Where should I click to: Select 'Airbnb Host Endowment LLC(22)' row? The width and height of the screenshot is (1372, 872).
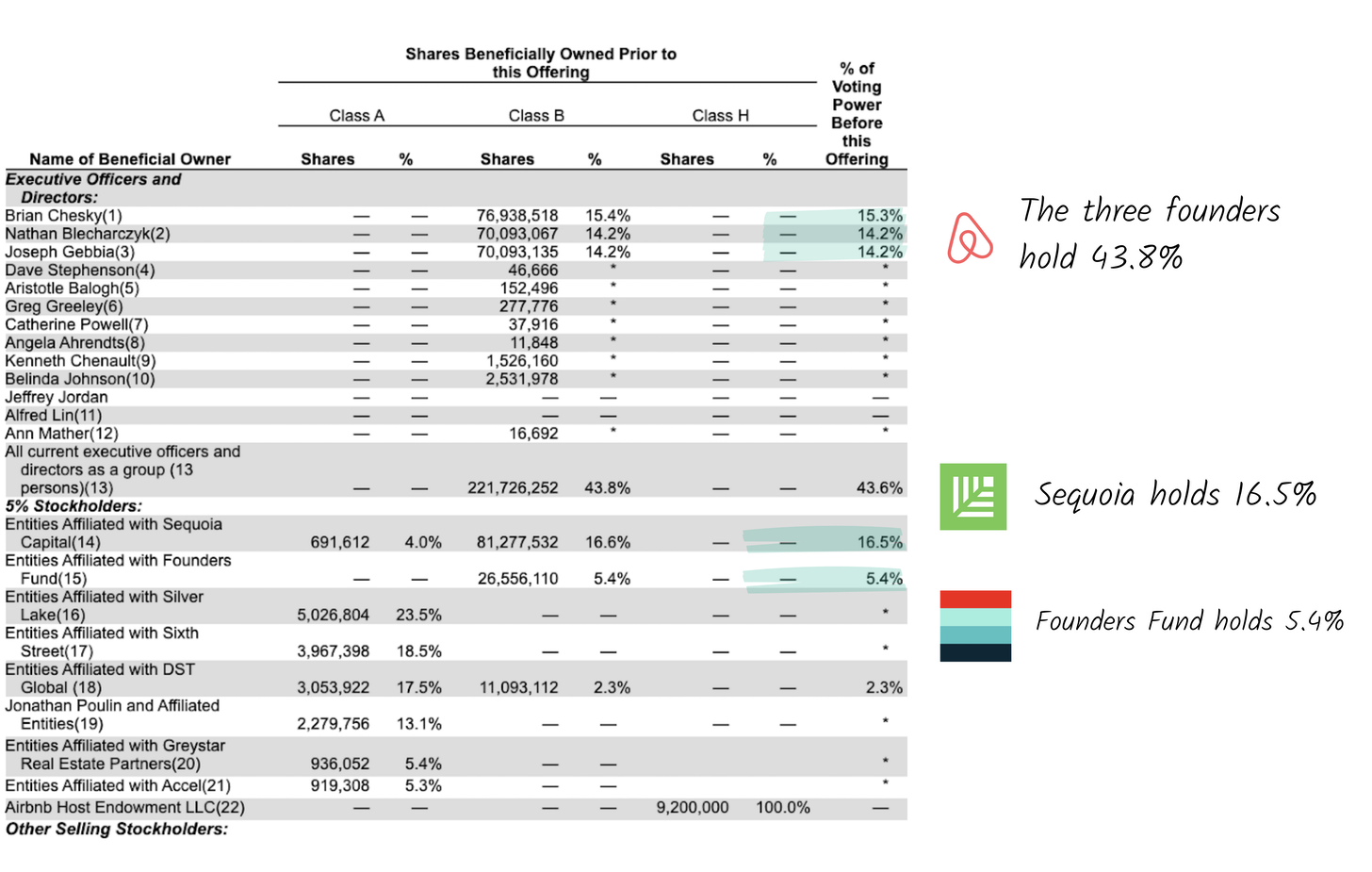coord(124,808)
